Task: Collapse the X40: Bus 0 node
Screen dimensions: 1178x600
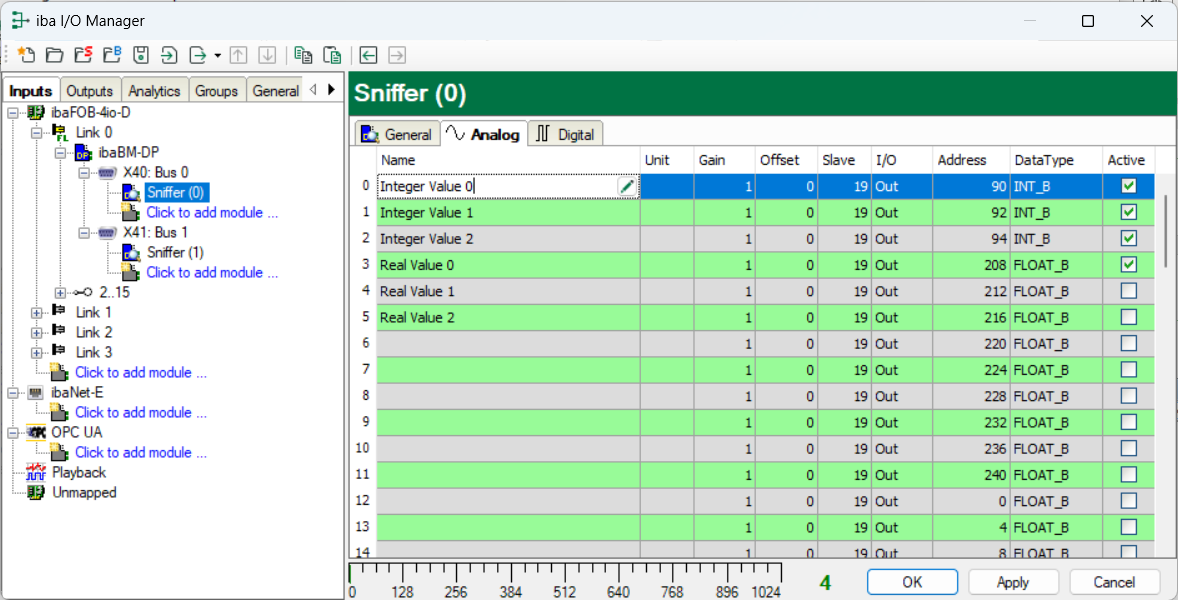Action: tap(85, 172)
